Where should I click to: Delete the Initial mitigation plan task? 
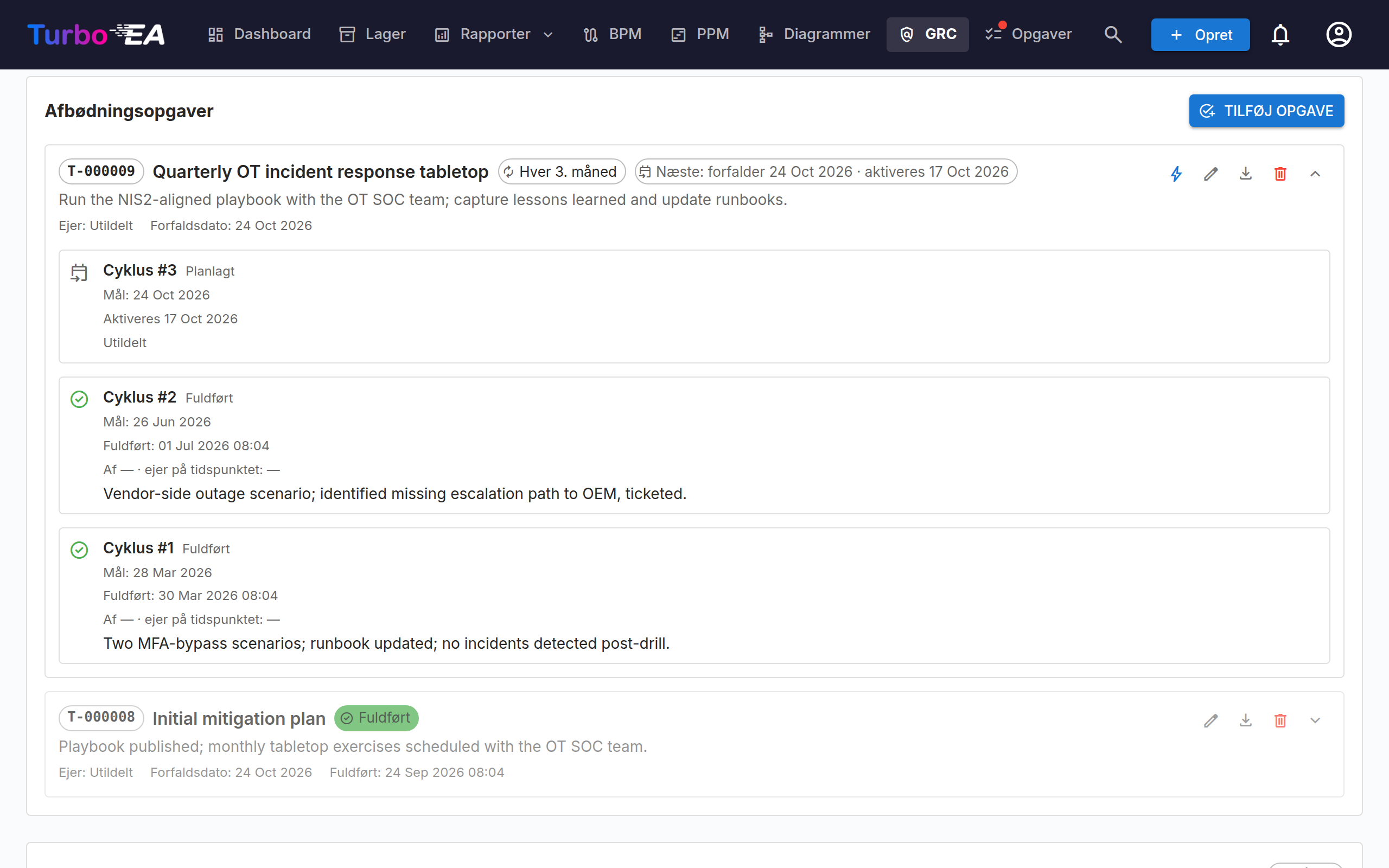pyautogui.click(x=1280, y=720)
